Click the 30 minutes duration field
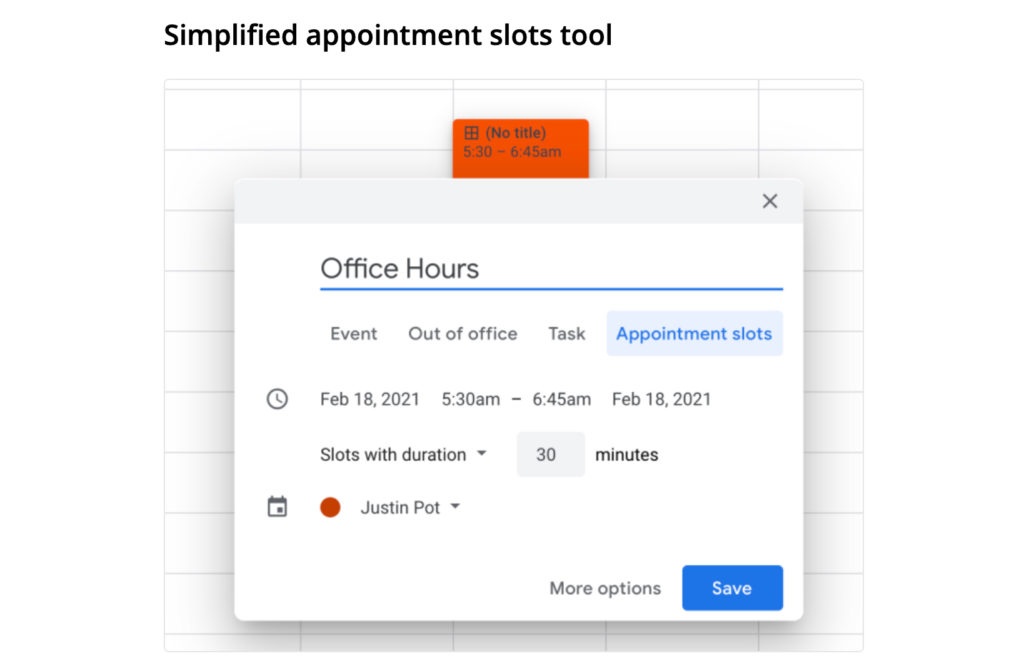Image resolution: width=1024 pixels, height=666 pixels. [549, 454]
